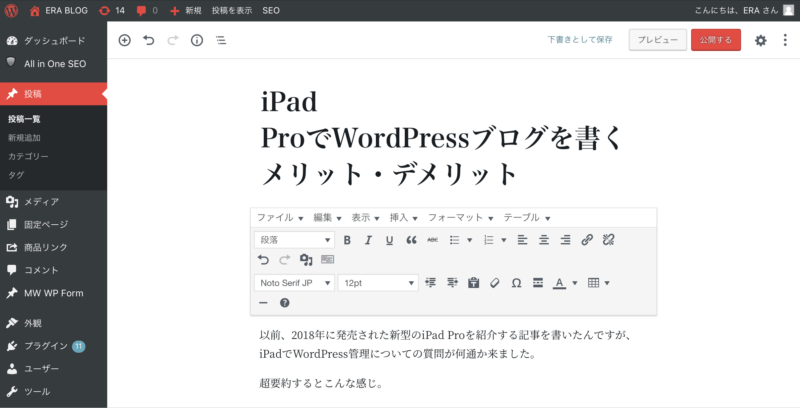This screenshot has height=408, width=800.
Task: Insert a bulleted list
Action: point(455,240)
